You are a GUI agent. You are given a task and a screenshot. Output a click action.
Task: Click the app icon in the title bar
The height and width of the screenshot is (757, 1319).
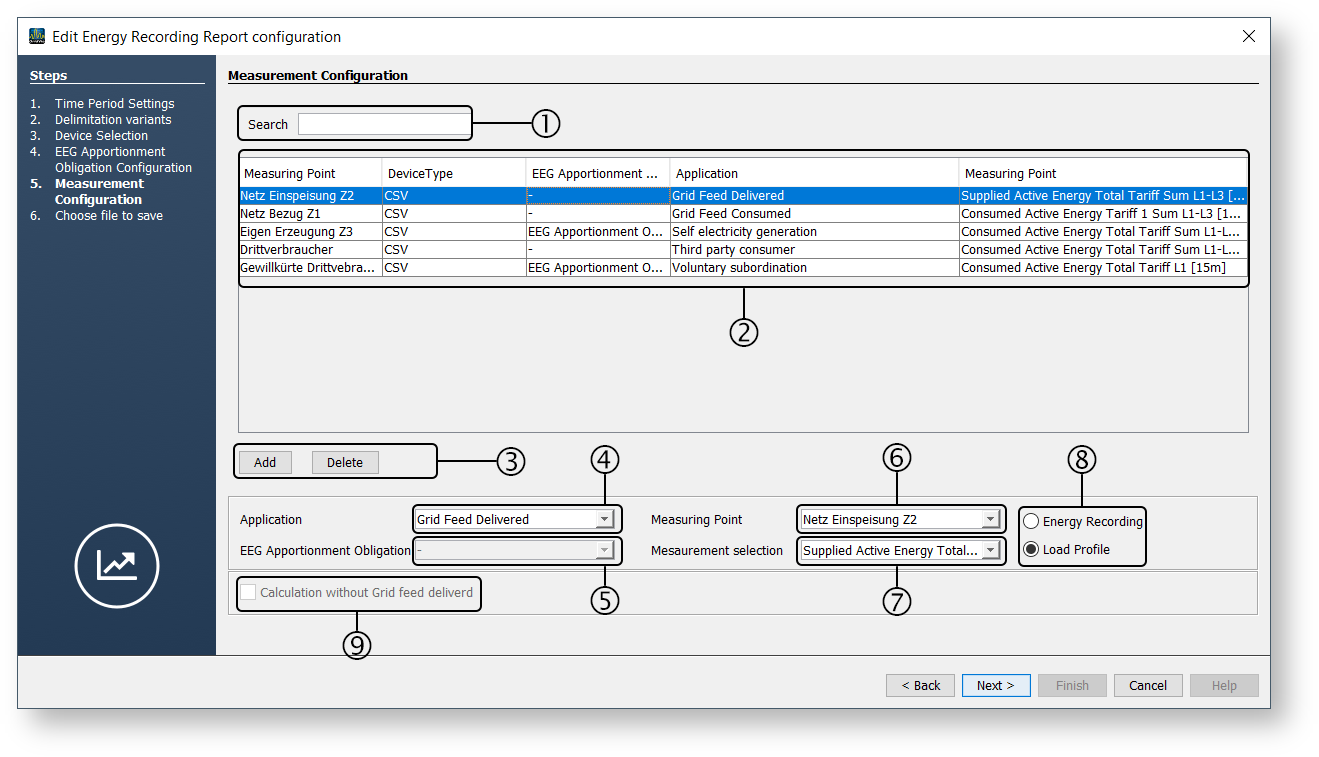click(37, 37)
